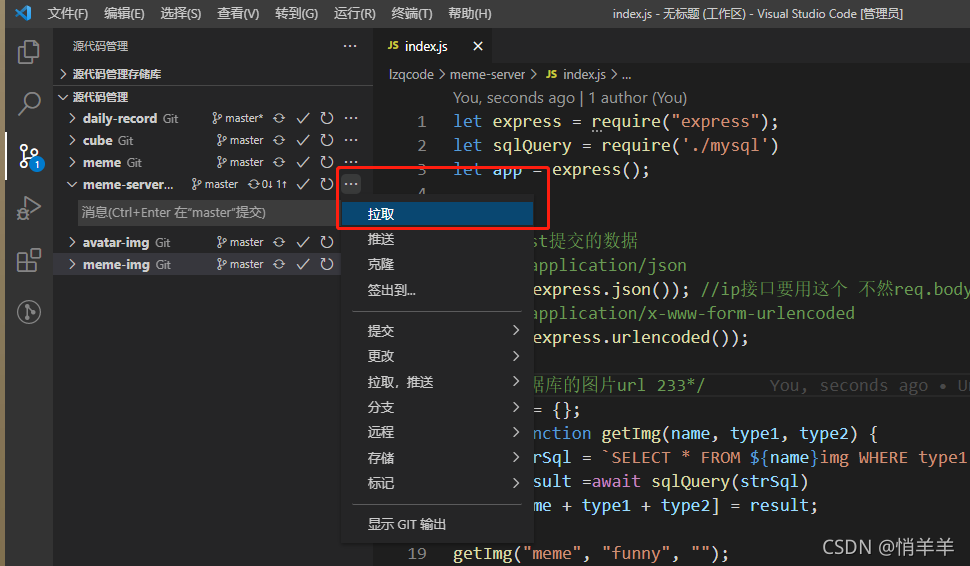Switch branch on daily-record master*

click(238, 118)
